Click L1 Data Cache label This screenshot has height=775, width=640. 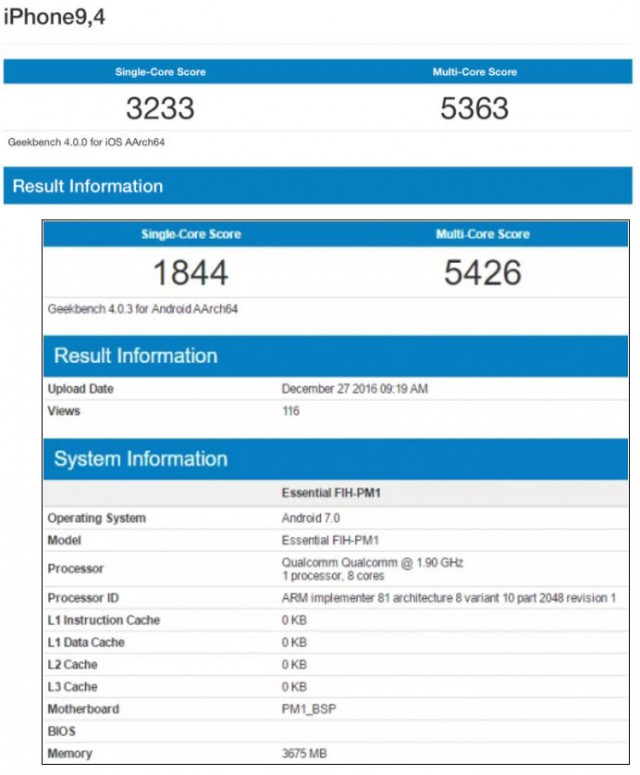coord(86,643)
